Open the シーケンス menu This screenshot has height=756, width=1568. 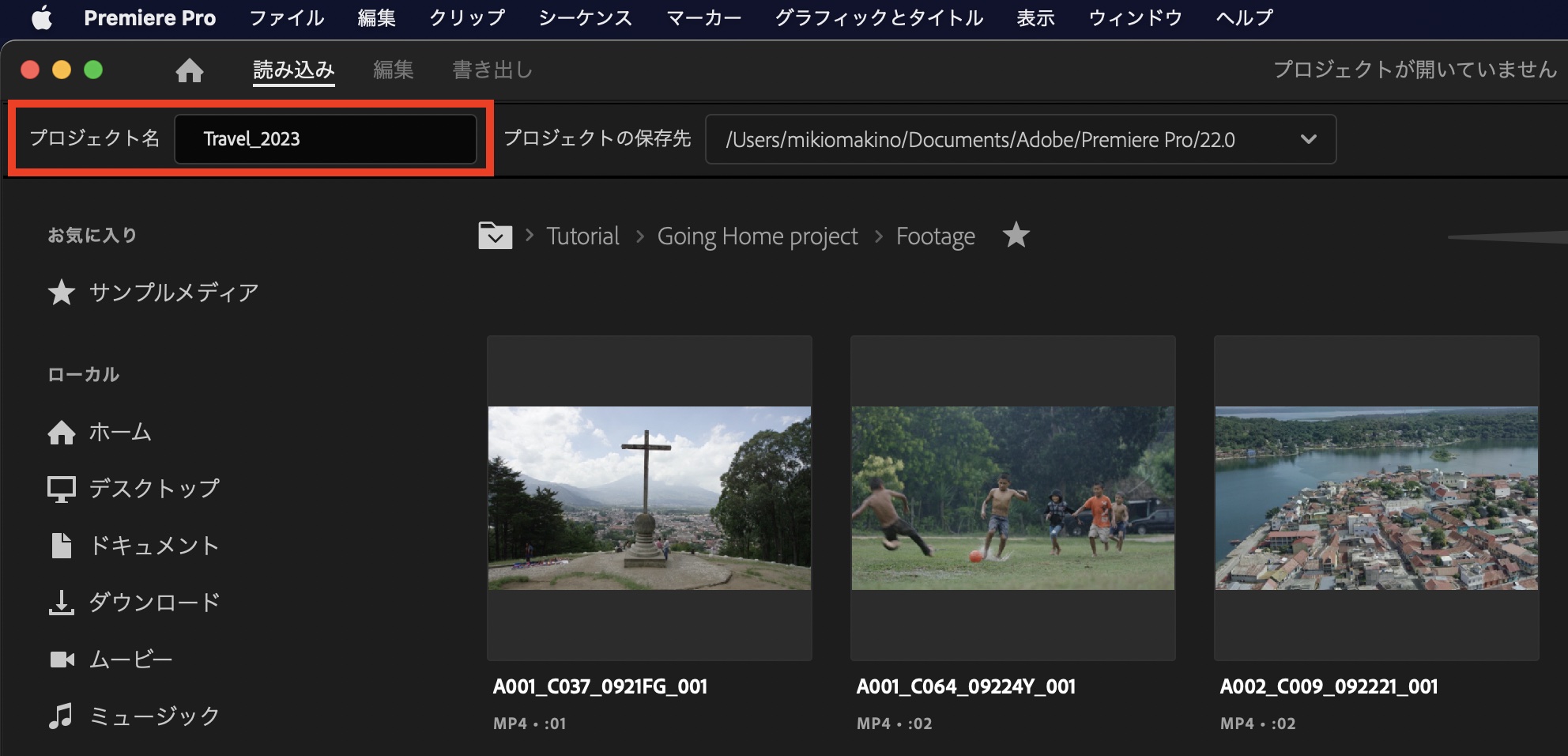[x=586, y=17]
